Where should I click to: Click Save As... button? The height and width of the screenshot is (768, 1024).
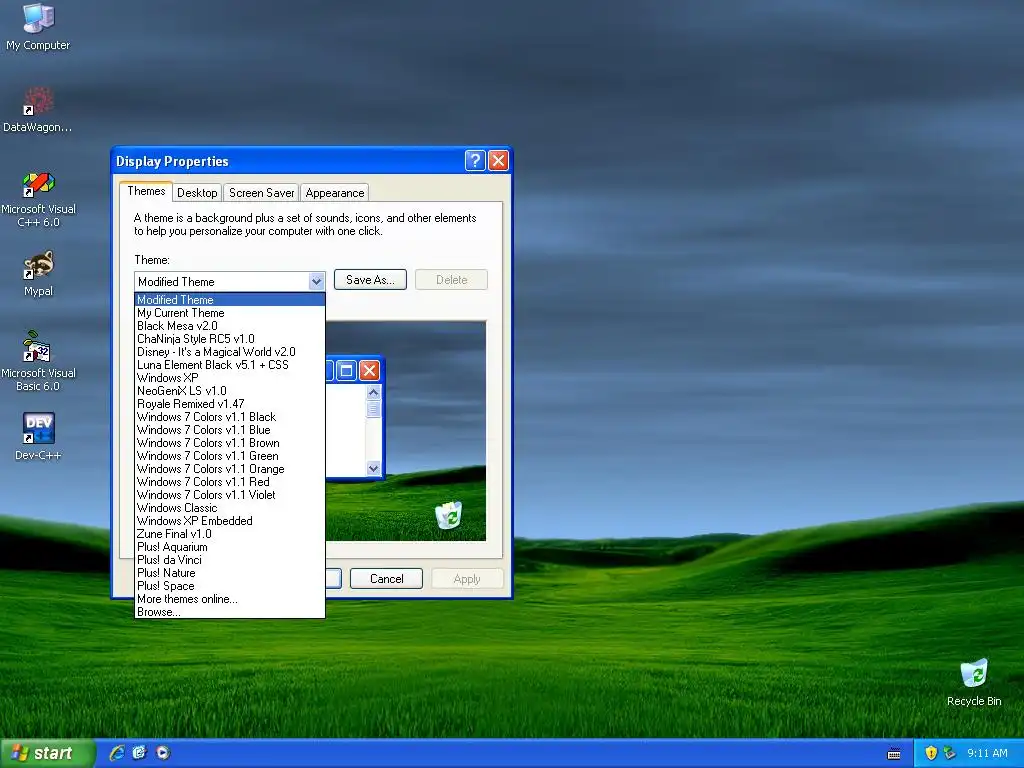(x=370, y=280)
